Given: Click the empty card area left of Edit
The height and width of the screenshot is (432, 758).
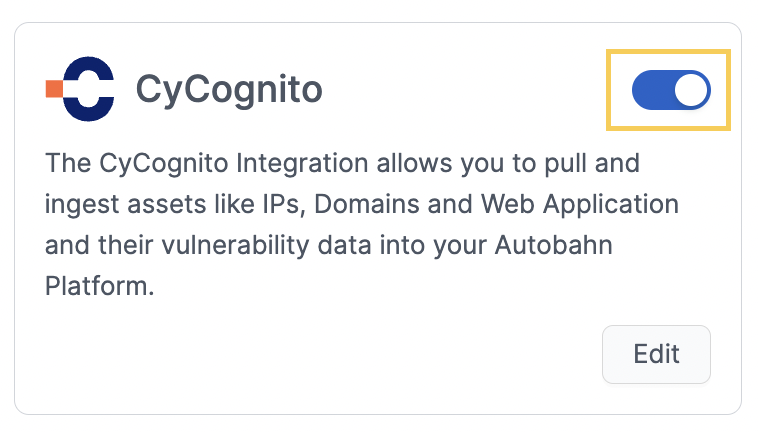Looking at the screenshot, I should pyautogui.click(x=319, y=354).
